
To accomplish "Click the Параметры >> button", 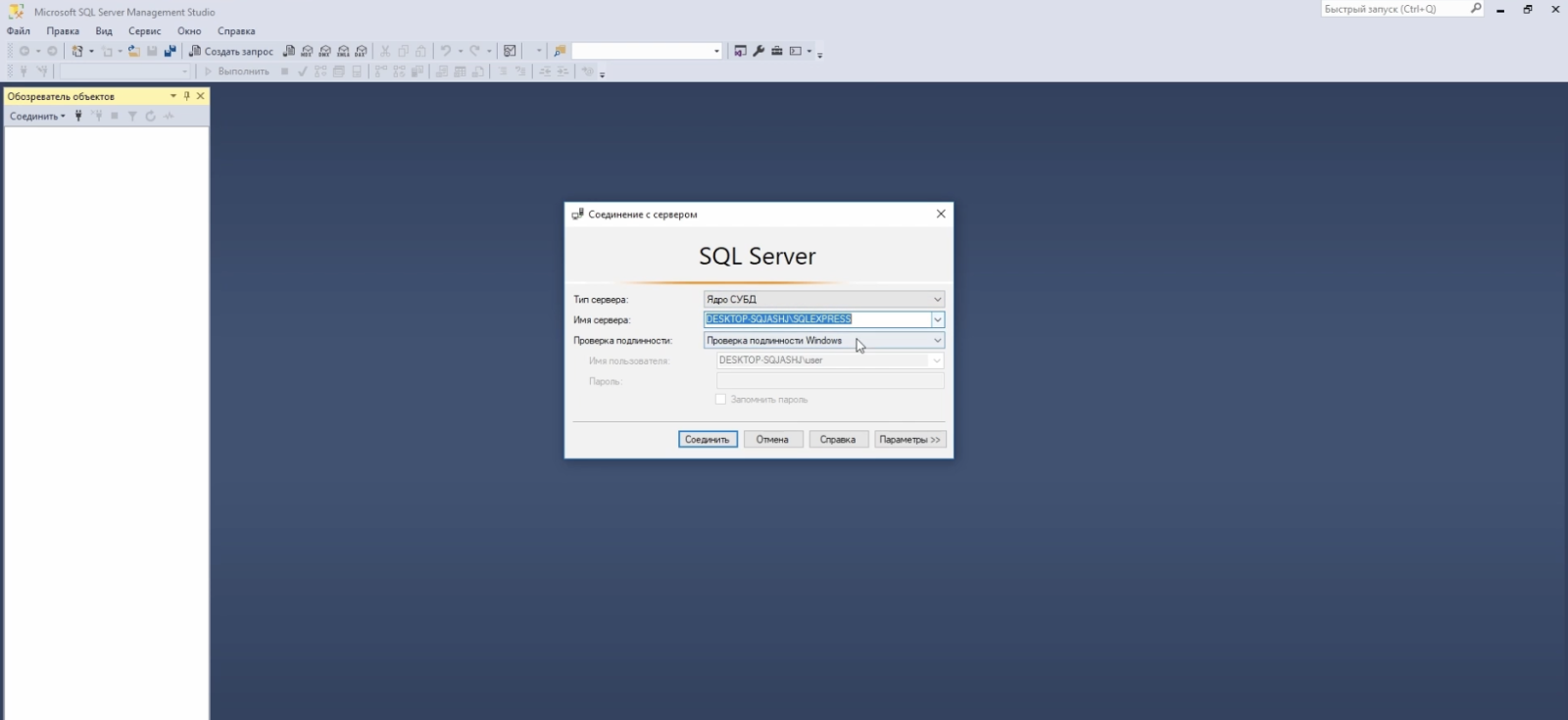I will (910, 440).
